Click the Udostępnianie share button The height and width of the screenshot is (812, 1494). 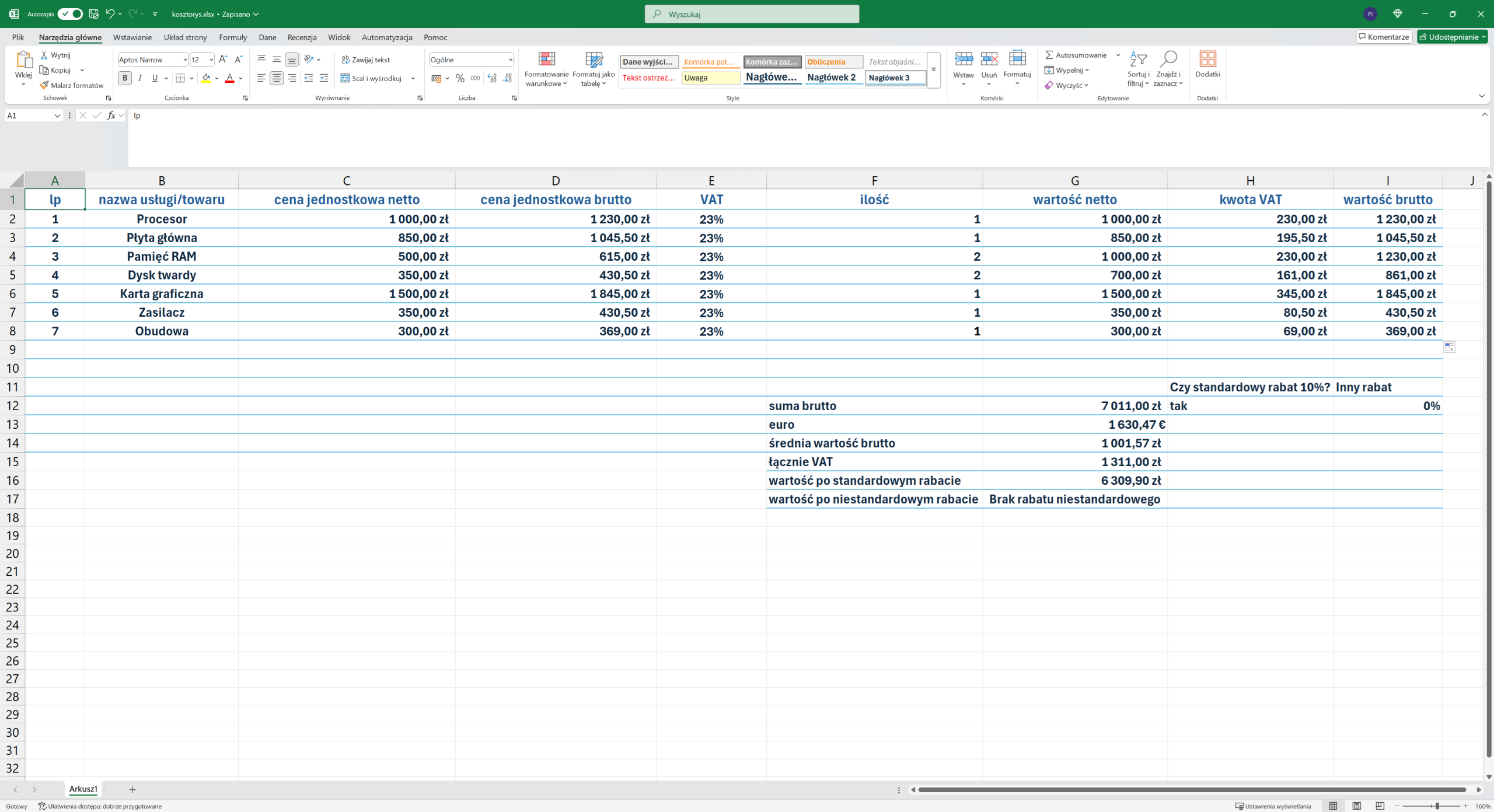(x=1452, y=37)
